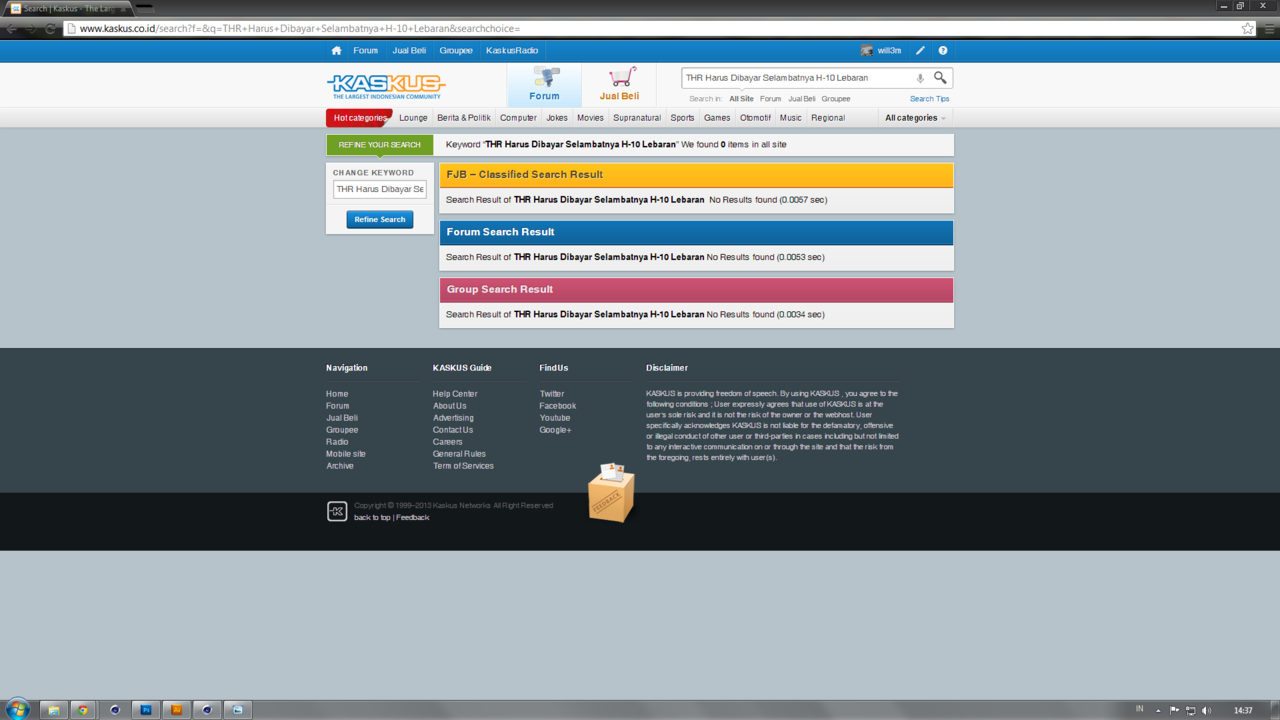Open image viewer app in taskbar
Viewport: 1280px width, 720px height.
[238, 709]
